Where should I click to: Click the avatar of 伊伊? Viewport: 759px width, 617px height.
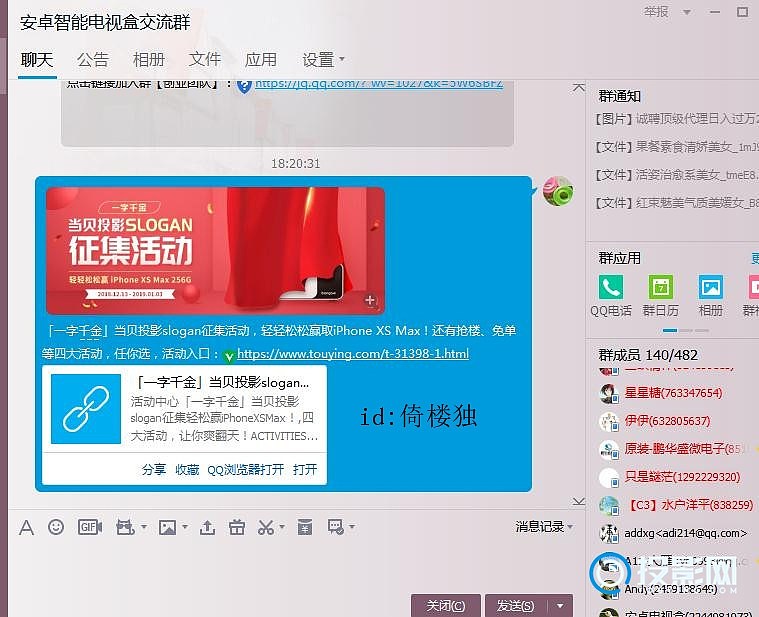click(609, 421)
